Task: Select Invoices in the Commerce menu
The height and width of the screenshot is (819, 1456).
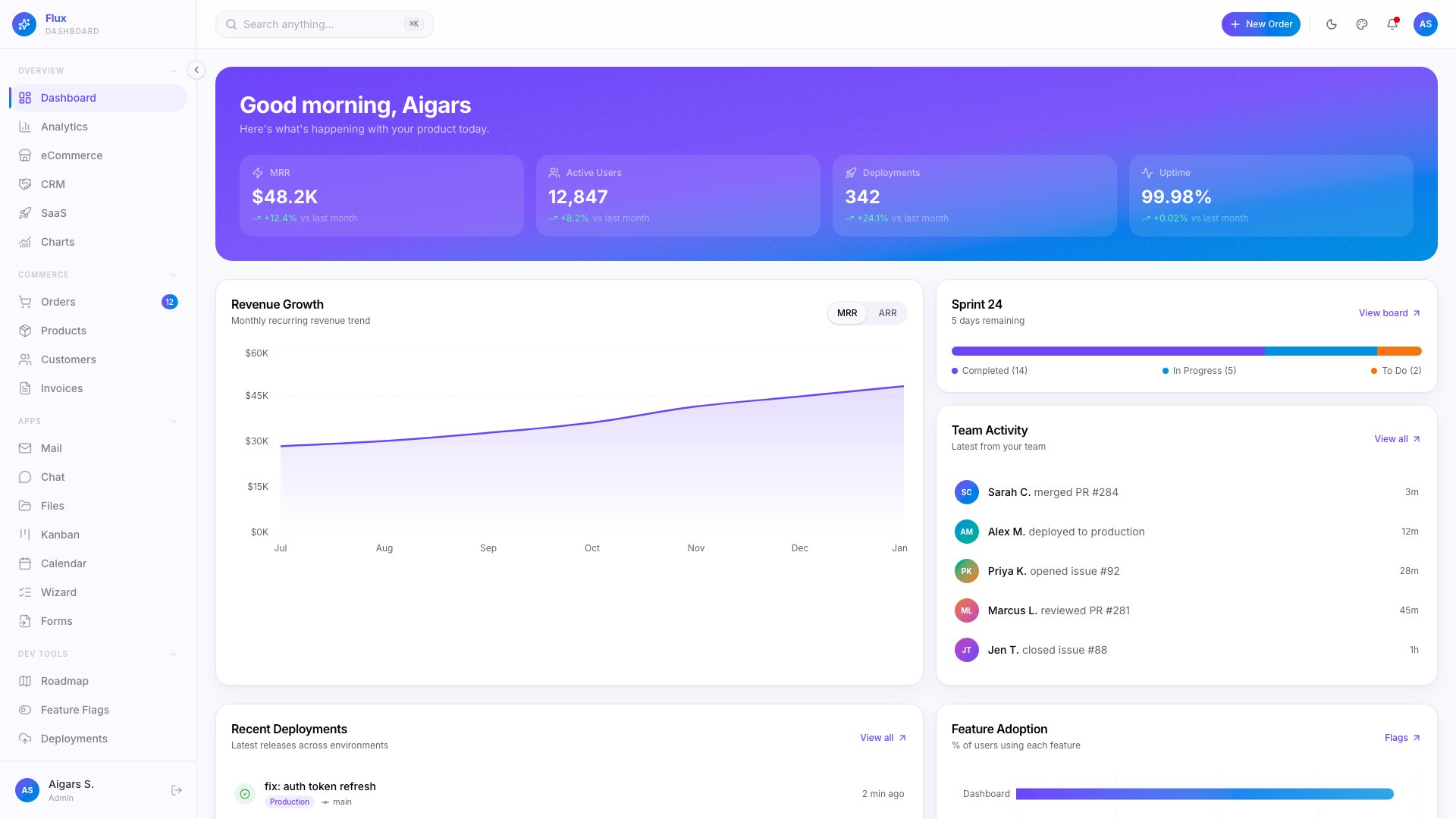Action: click(x=61, y=388)
